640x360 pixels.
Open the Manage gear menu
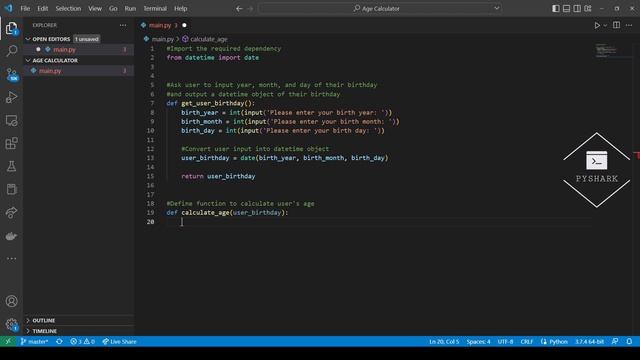tap(11, 325)
